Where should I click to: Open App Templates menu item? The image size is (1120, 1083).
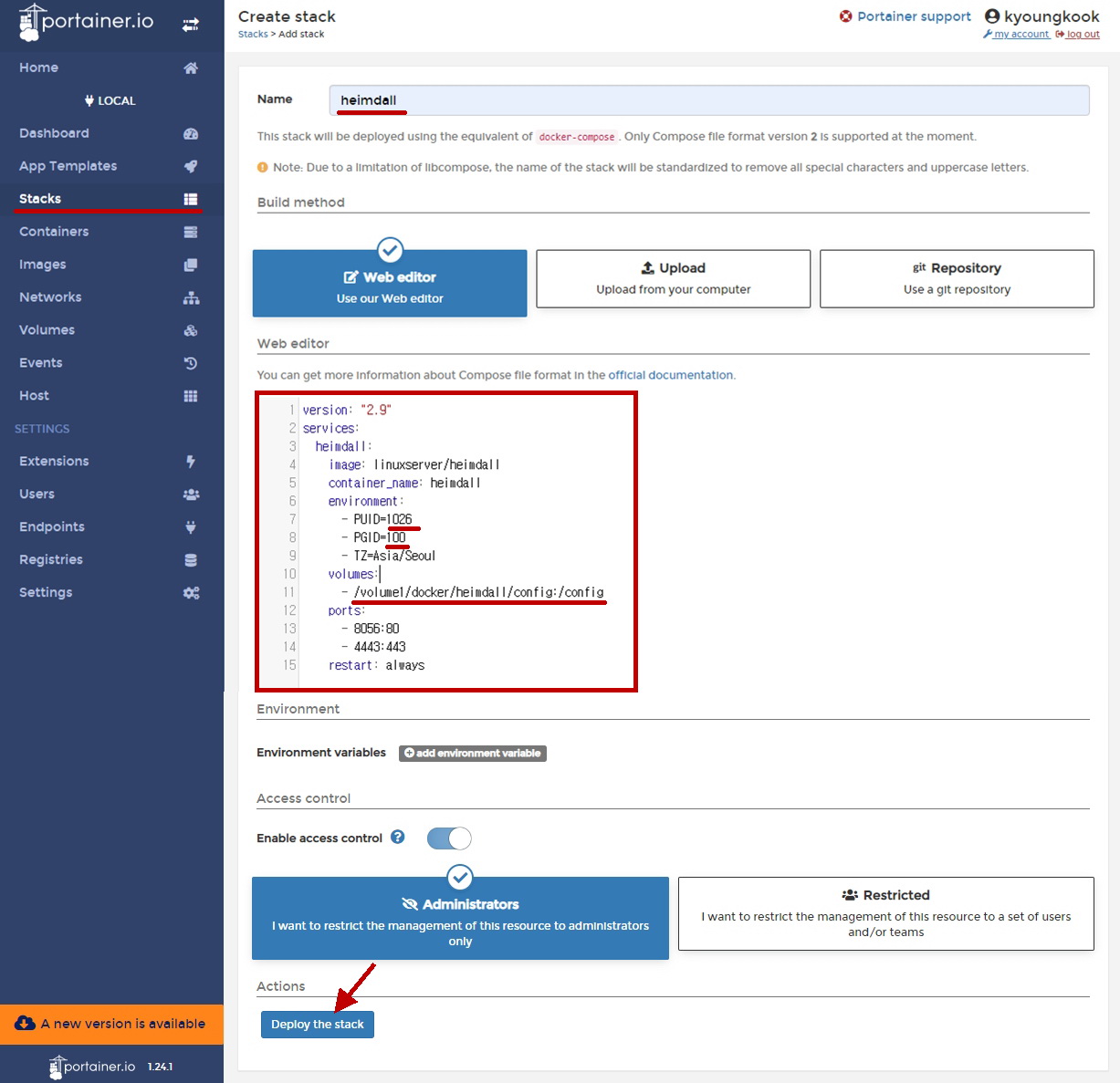point(111,166)
